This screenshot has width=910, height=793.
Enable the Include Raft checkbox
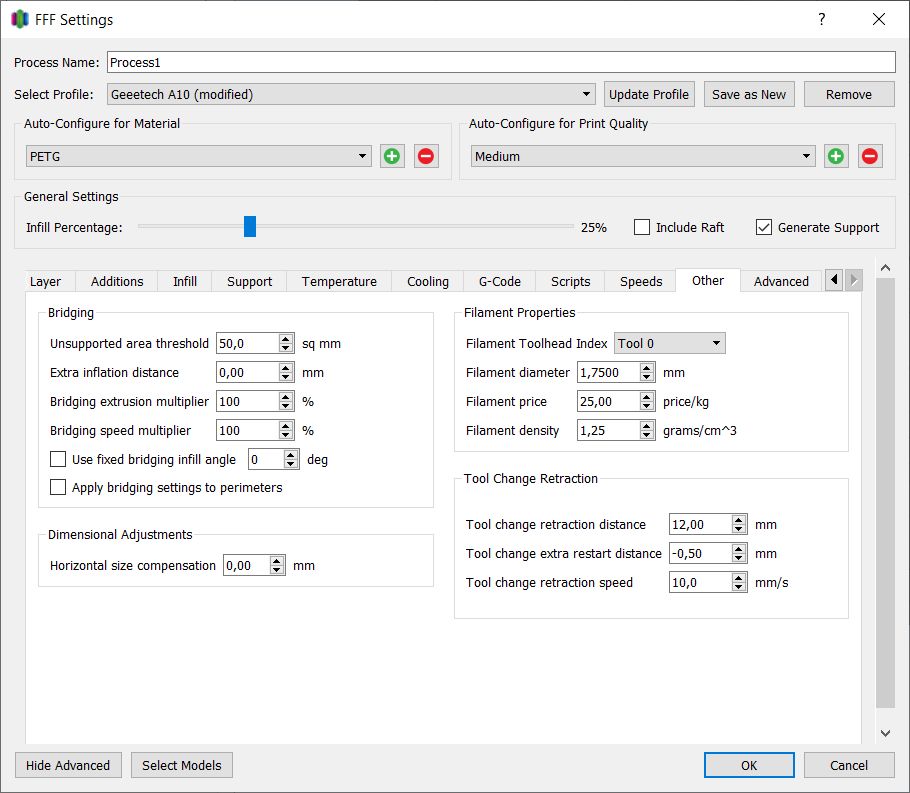tap(642, 227)
